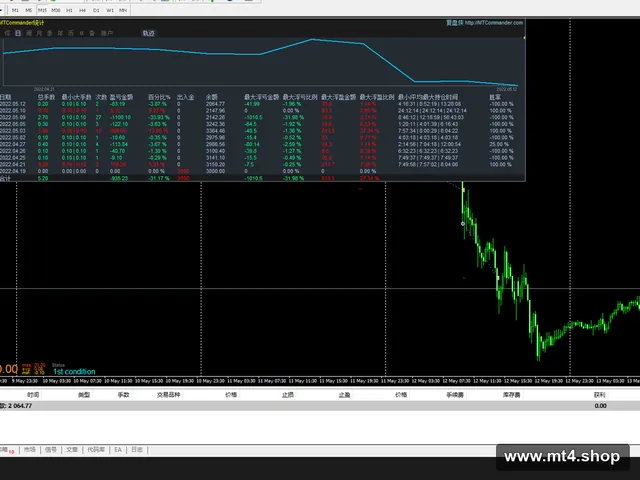Click the 1st condition status text
The height and width of the screenshot is (480, 640).
(74, 371)
